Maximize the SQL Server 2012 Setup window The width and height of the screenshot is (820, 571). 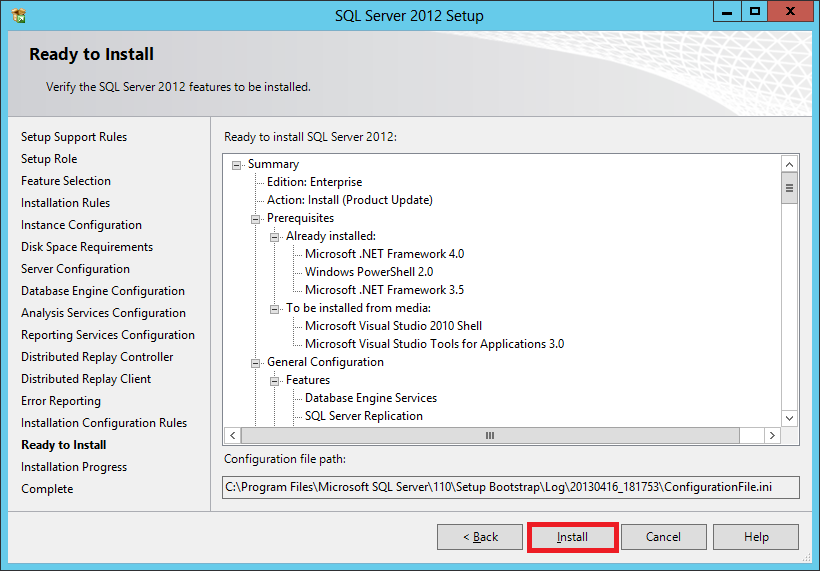pyautogui.click(x=755, y=12)
